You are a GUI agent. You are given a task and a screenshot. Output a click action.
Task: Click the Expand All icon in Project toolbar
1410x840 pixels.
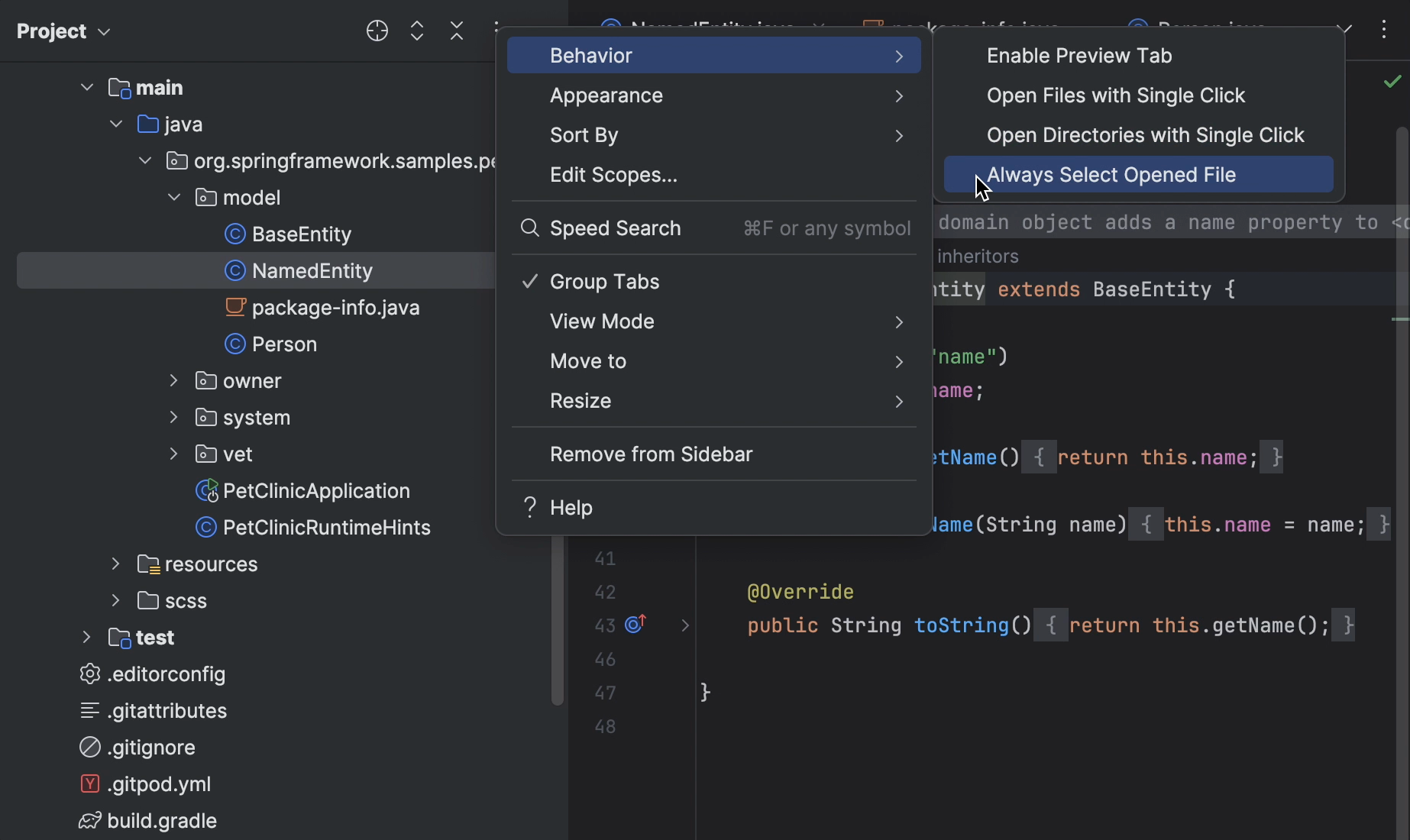[x=416, y=31]
